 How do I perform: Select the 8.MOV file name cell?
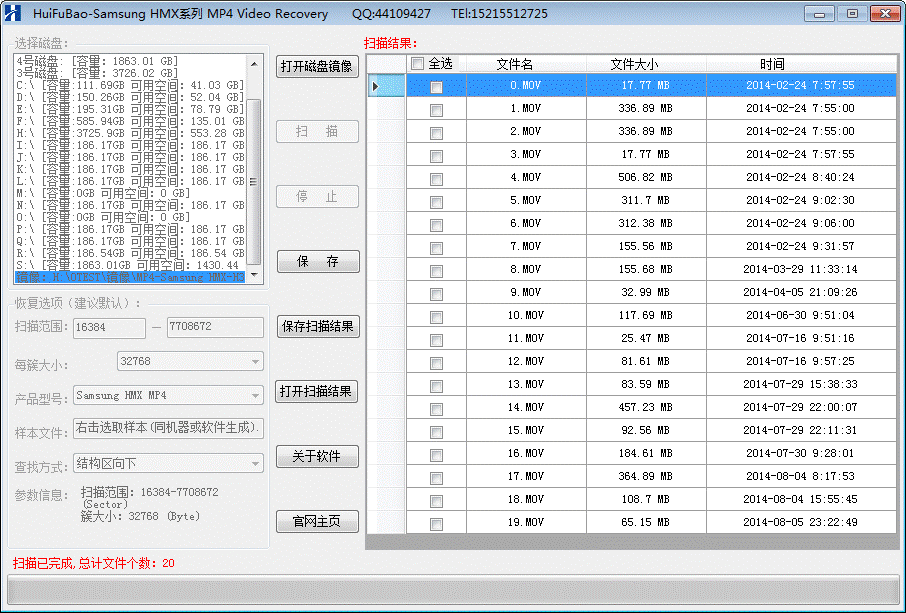coord(526,269)
